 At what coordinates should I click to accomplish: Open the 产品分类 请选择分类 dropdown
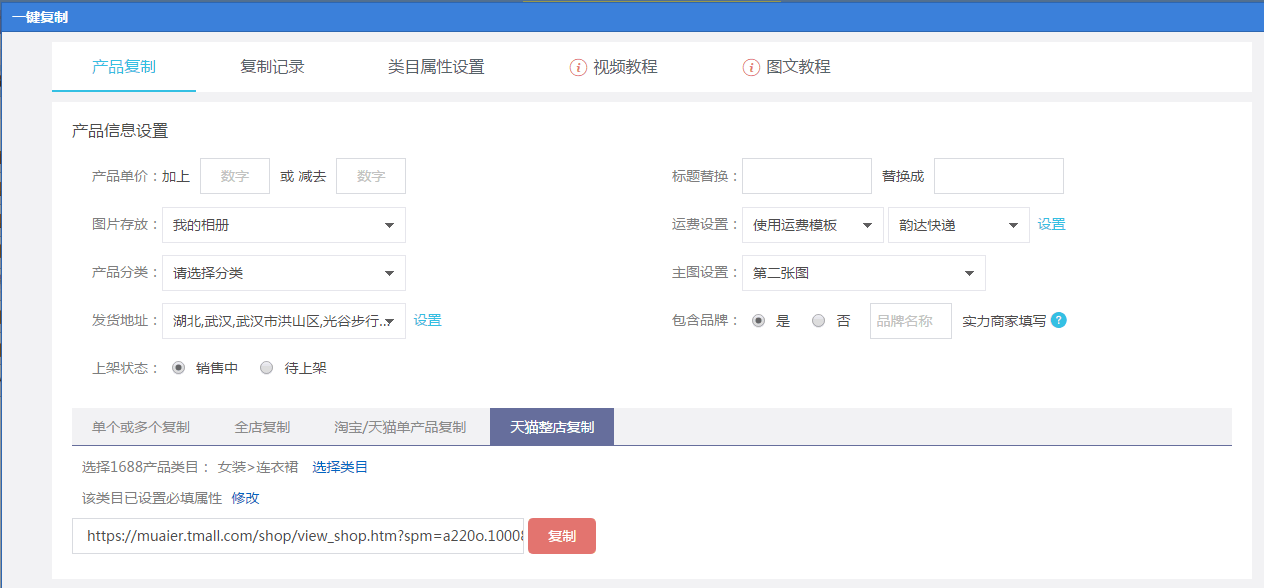(284, 273)
